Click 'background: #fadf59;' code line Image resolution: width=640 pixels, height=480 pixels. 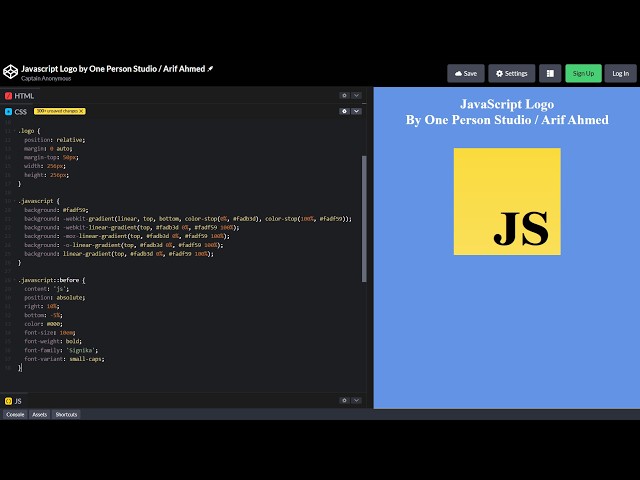[x=56, y=210]
